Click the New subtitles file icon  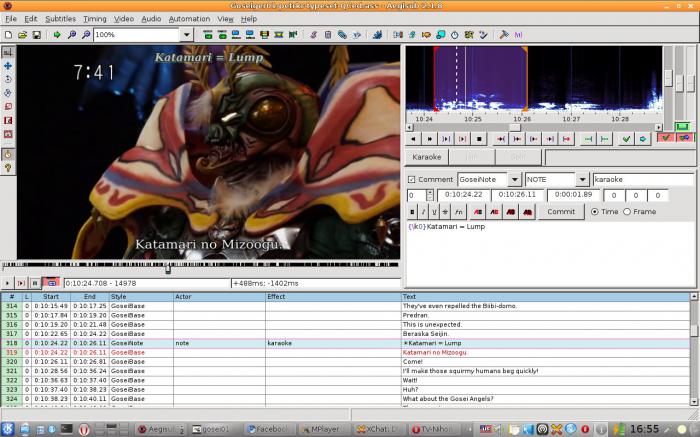(x=8, y=35)
